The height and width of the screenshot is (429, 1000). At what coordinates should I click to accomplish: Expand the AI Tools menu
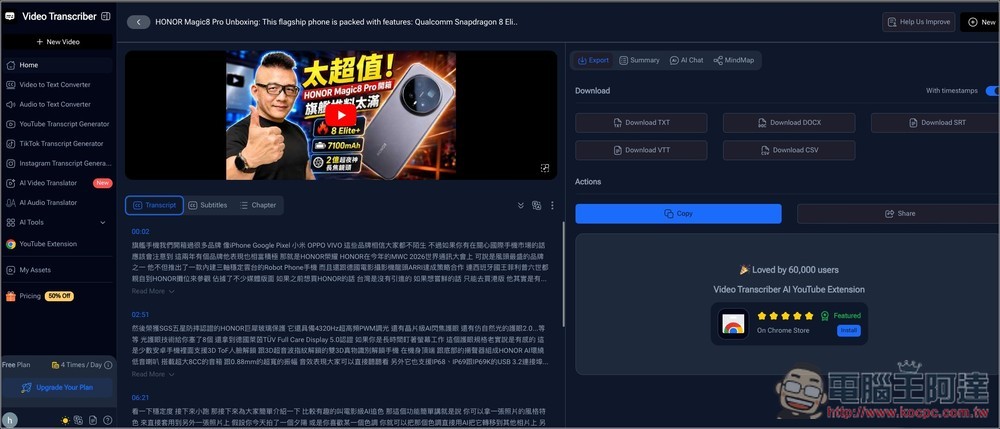tap(57, 222)
